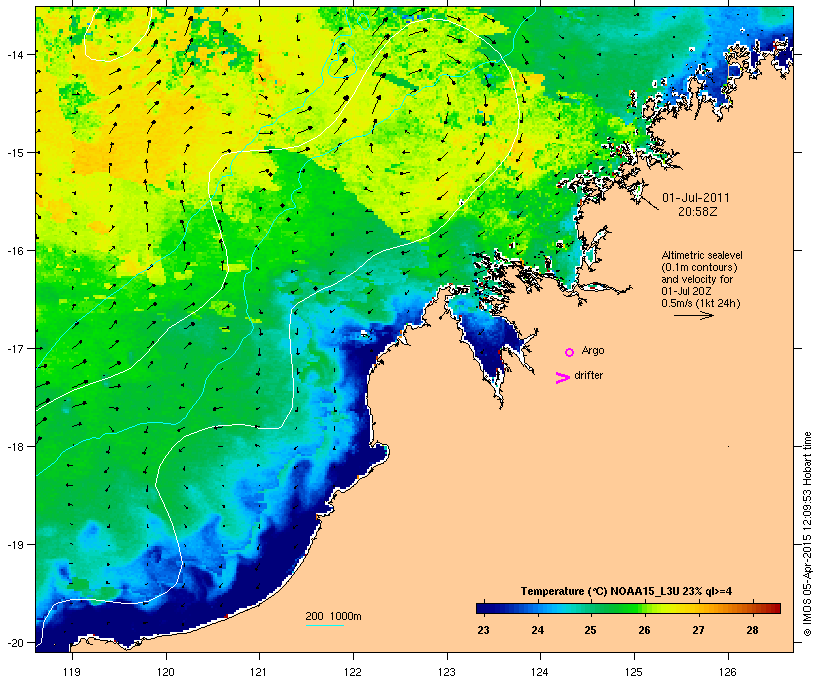
Task: Click the vertical IMOS copyright timestamp text
Action: 807,534
